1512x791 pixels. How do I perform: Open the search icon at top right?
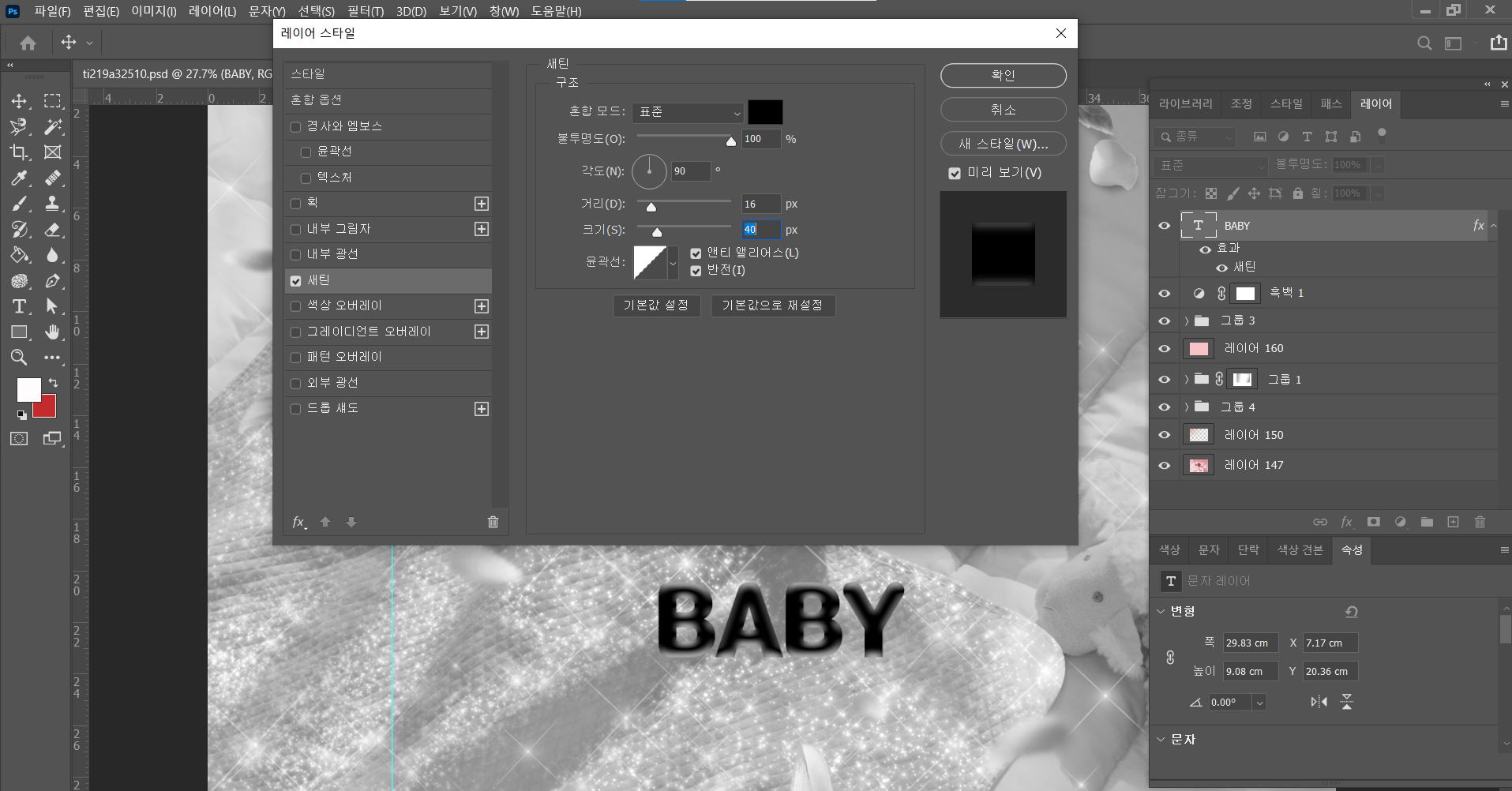(x=1424, y=43)
